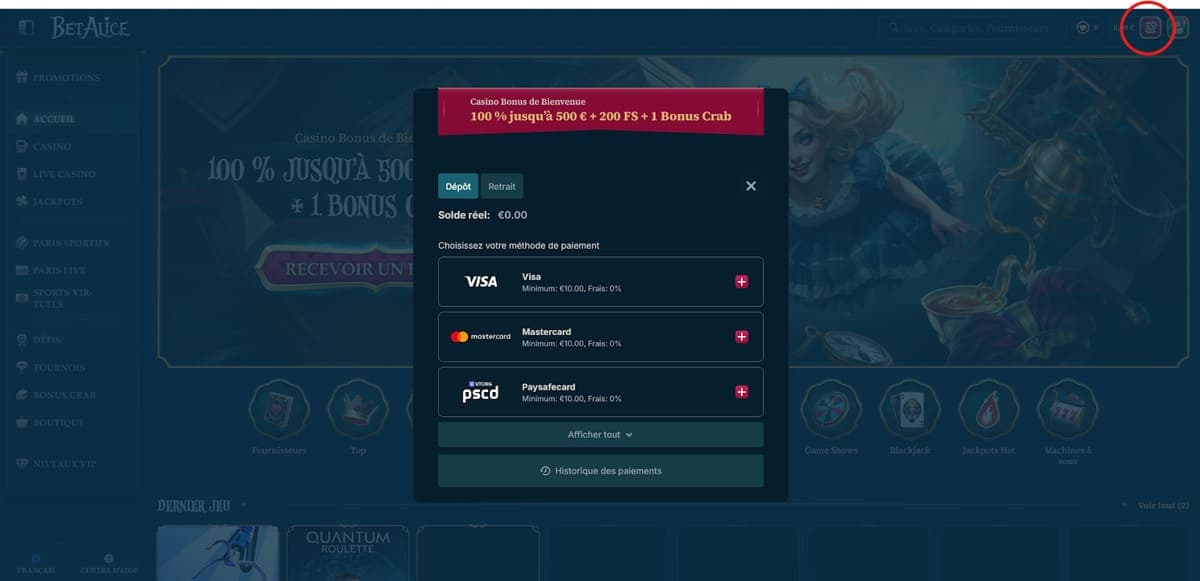This screenshot has height=581, width=1200.
Task: Open Historique des paiements
Action: (x=600, y=471)
